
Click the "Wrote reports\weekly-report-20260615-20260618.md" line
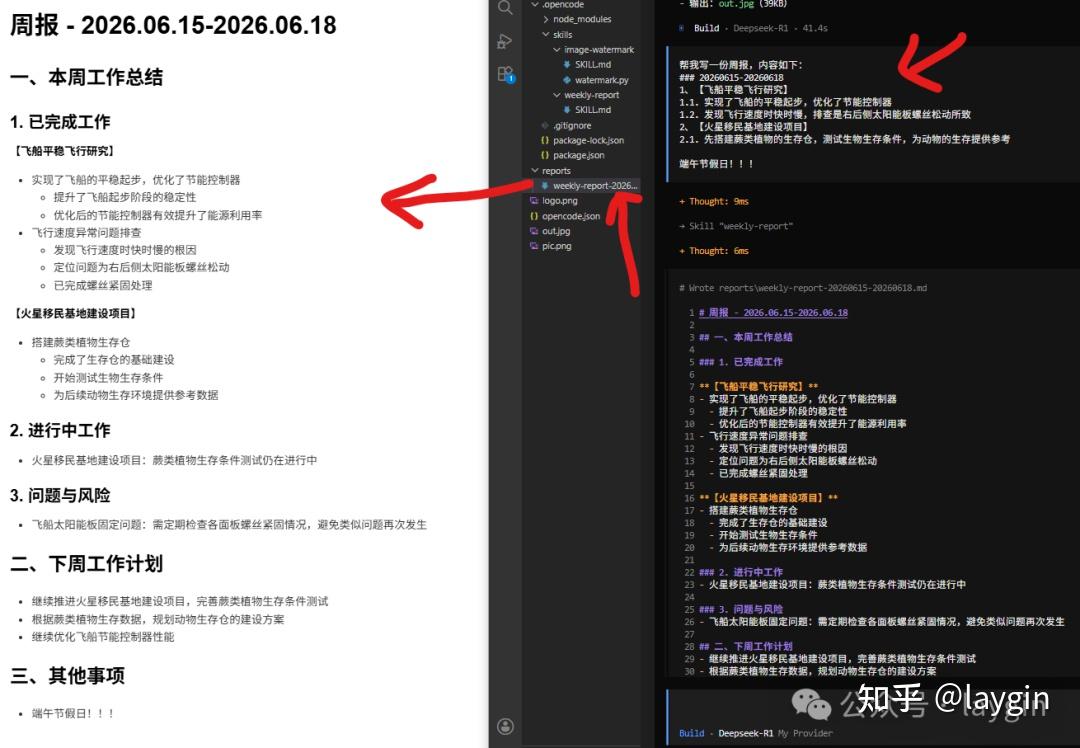802,288
